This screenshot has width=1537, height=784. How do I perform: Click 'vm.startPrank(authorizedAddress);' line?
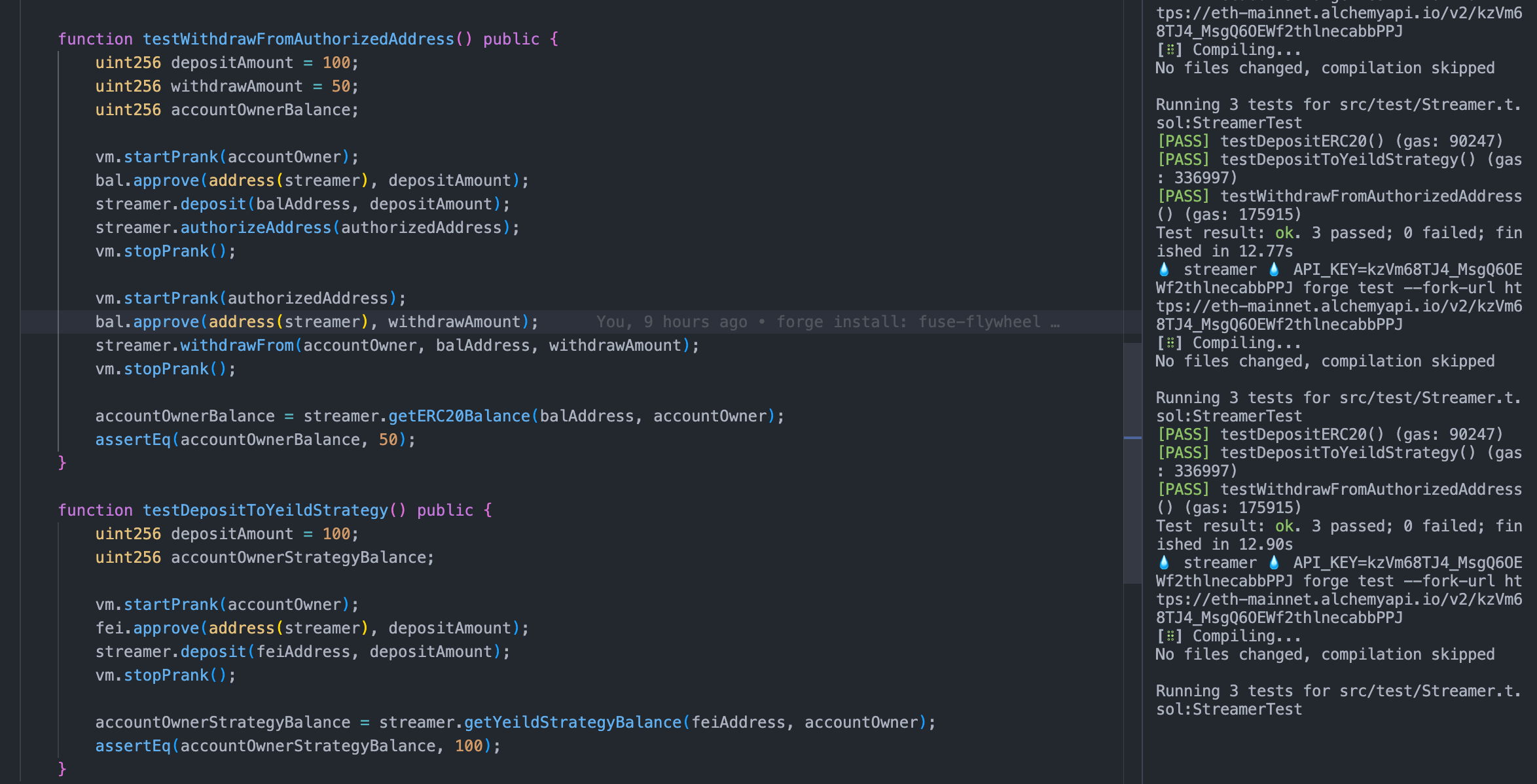coord(251,298)
